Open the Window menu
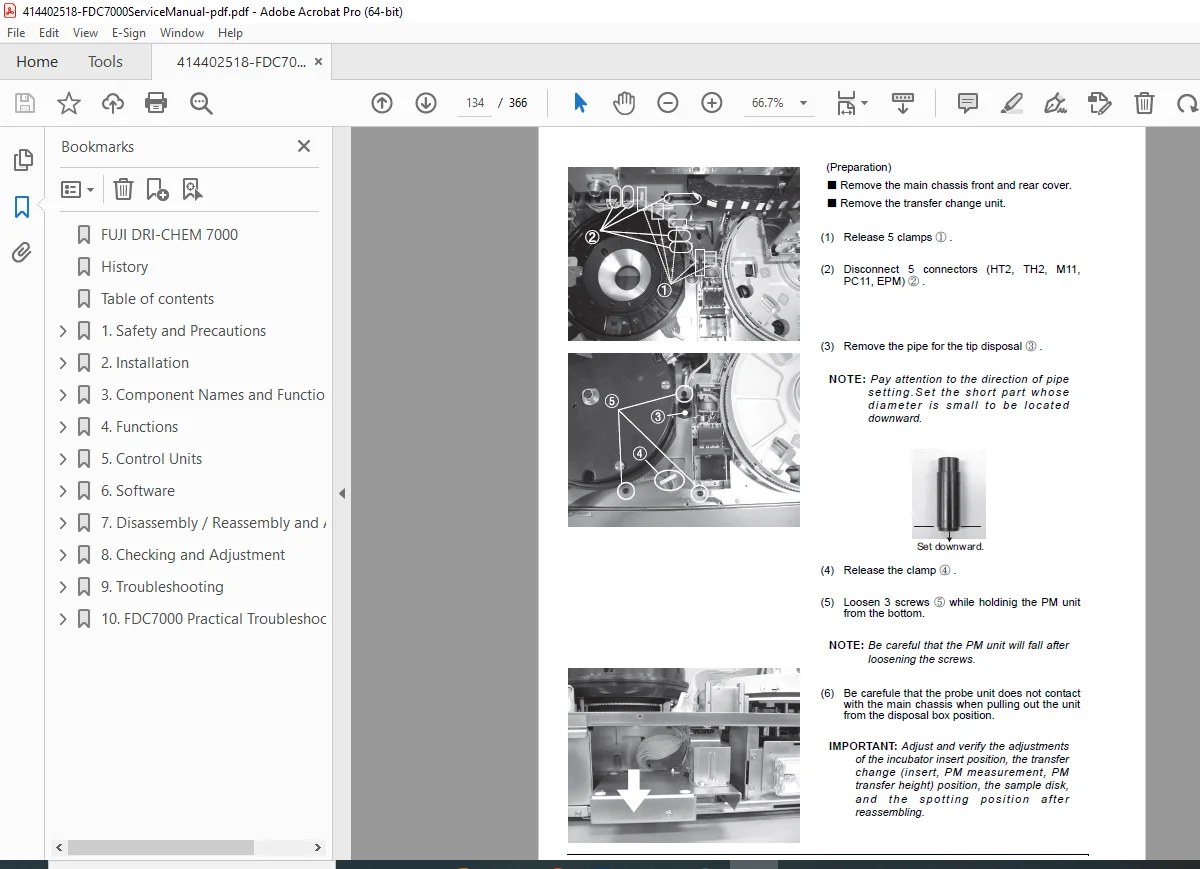The image size is (1200, 869). point(182,33)
